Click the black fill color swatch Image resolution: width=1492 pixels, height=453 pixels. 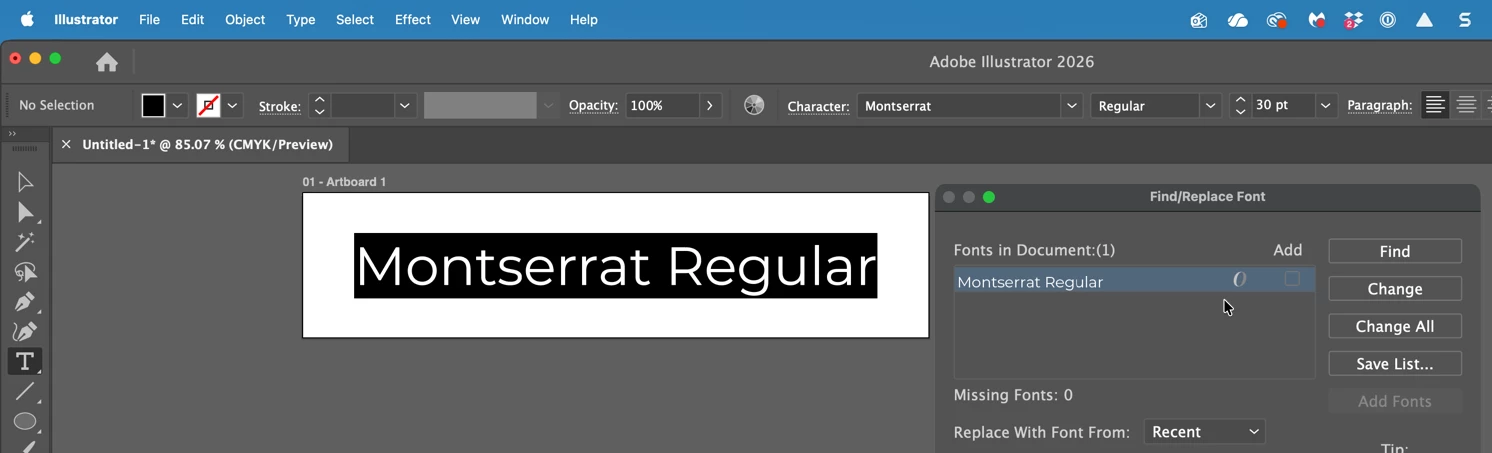(153, 105)
